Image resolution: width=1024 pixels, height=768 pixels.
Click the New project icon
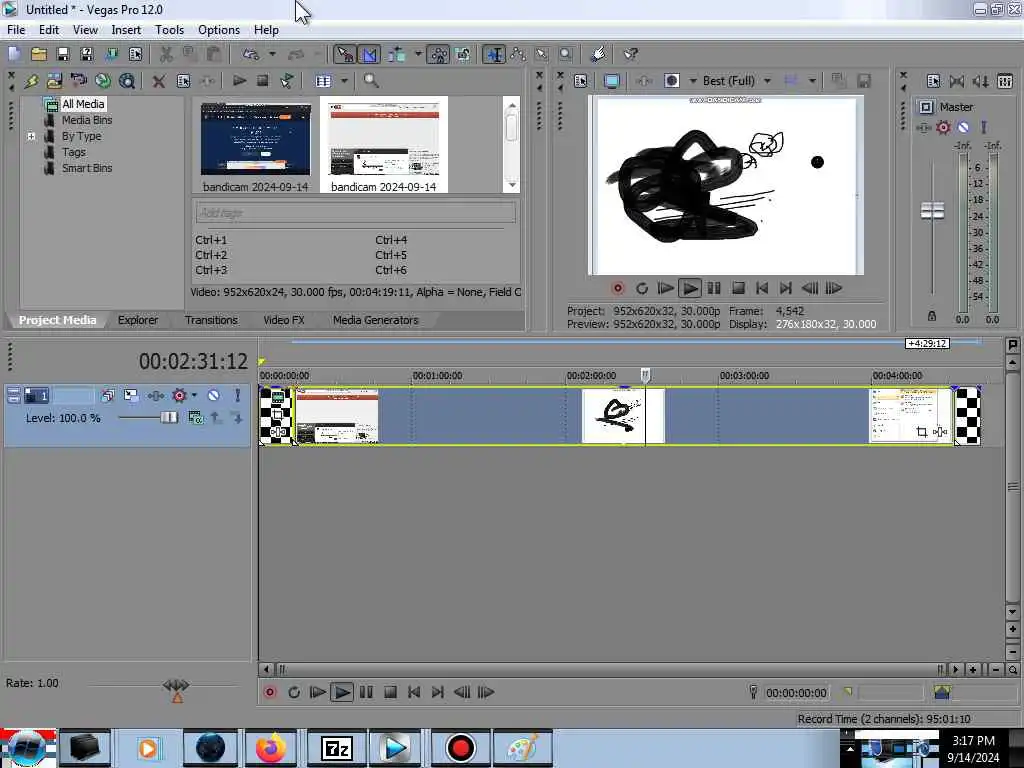pos(14,54)
